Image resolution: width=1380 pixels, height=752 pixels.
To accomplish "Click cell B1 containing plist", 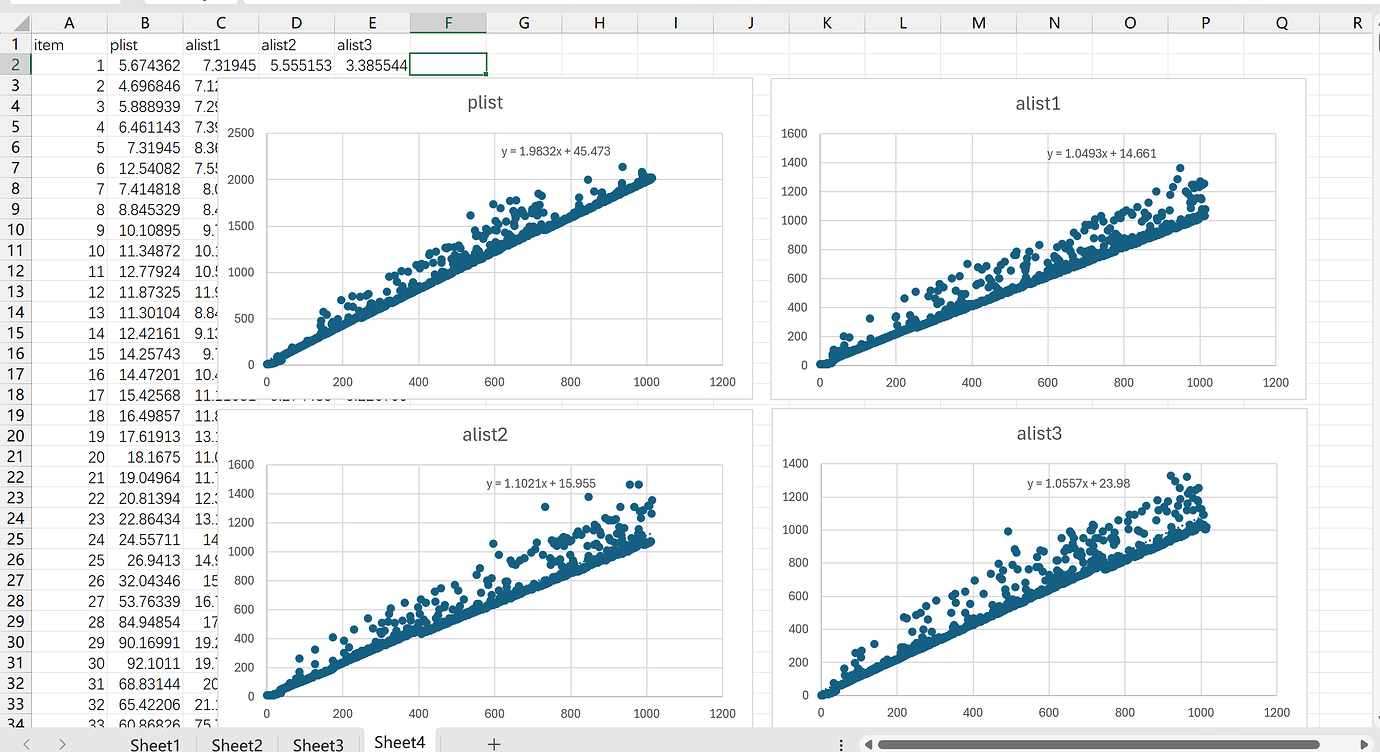I will 145,44.
